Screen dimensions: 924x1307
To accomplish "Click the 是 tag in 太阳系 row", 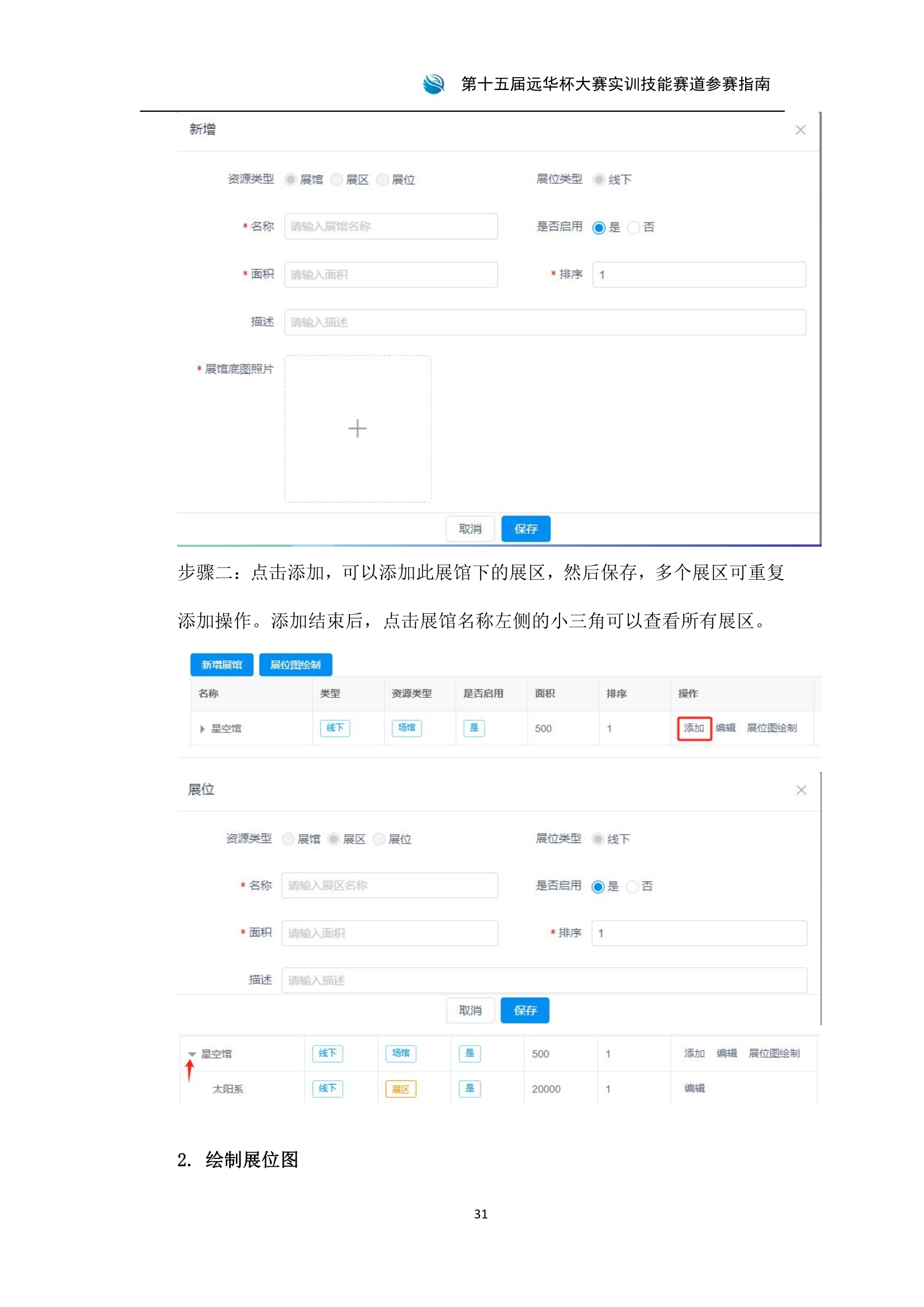I will (x=470, y=1089).
